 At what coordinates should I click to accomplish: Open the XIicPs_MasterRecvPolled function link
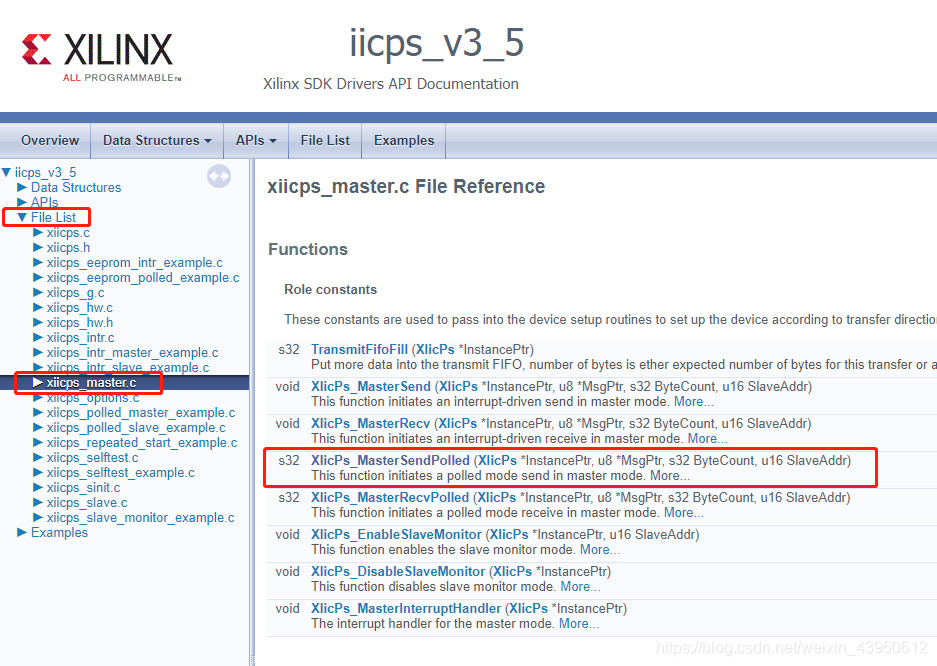pyautogui.click(x=390, y=498)
